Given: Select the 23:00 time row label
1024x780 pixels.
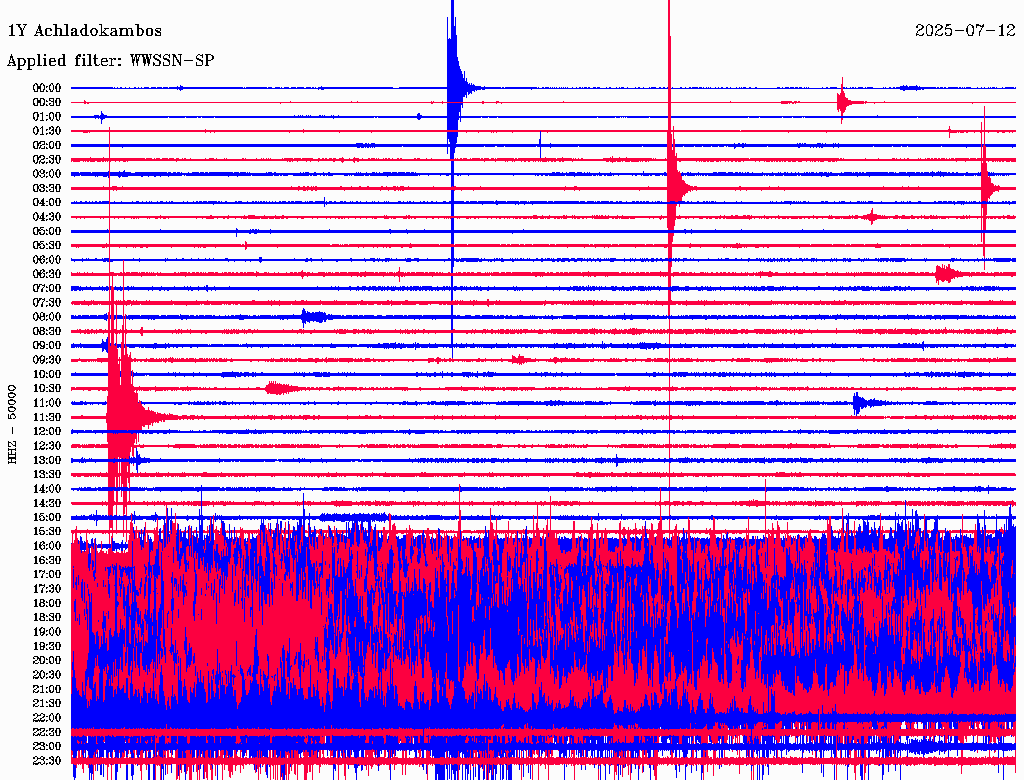Looking at the screenshot, I should tap(47, 747).
